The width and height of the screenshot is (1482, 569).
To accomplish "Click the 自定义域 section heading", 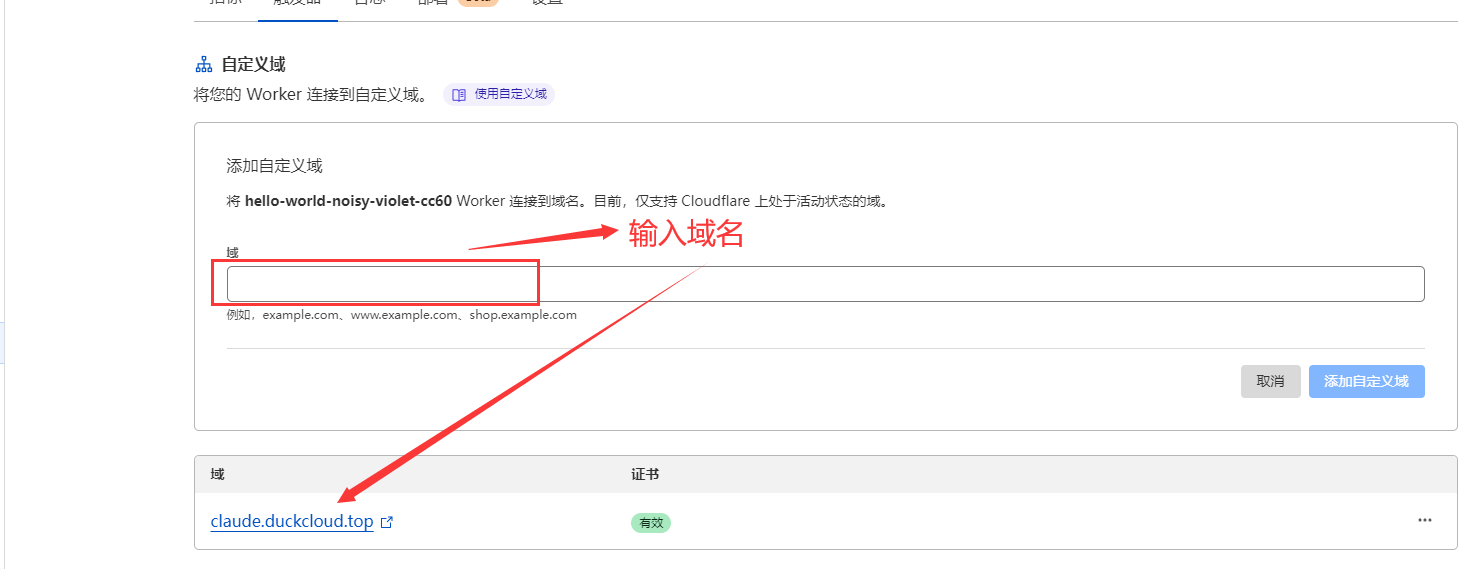I will 253,65.
